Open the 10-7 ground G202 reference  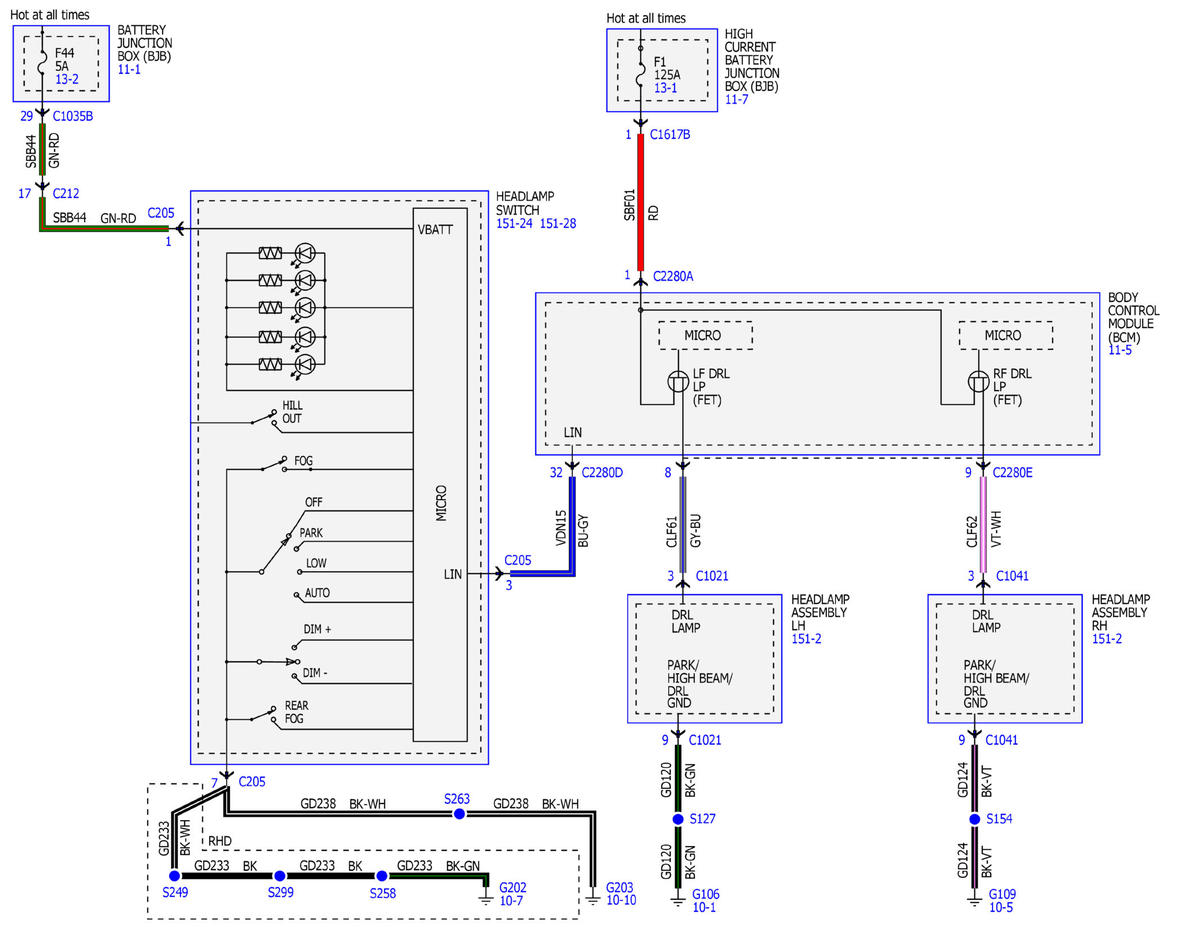(x=511, y=901)
